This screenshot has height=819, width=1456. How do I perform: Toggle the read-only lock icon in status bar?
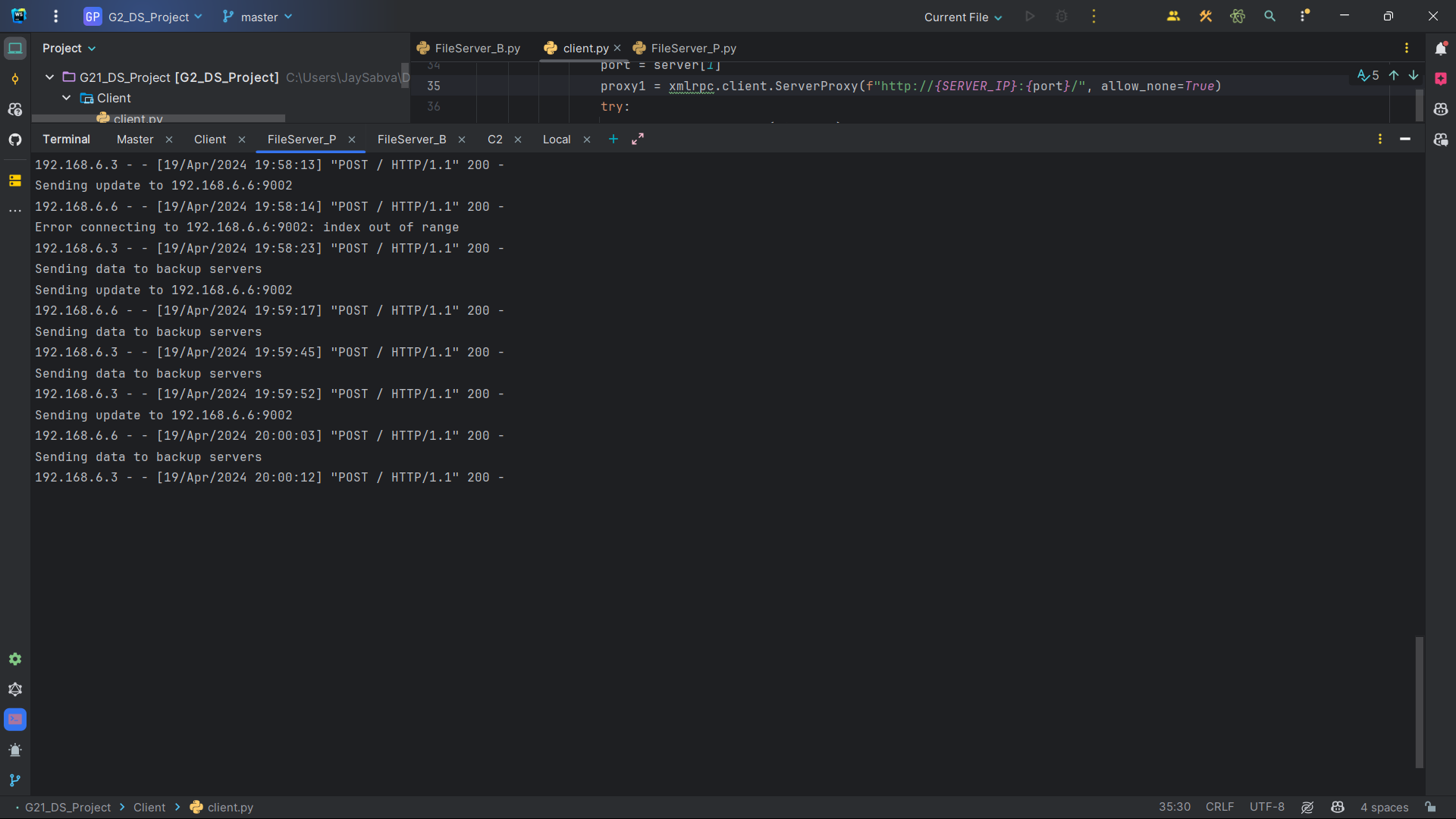1430,807
